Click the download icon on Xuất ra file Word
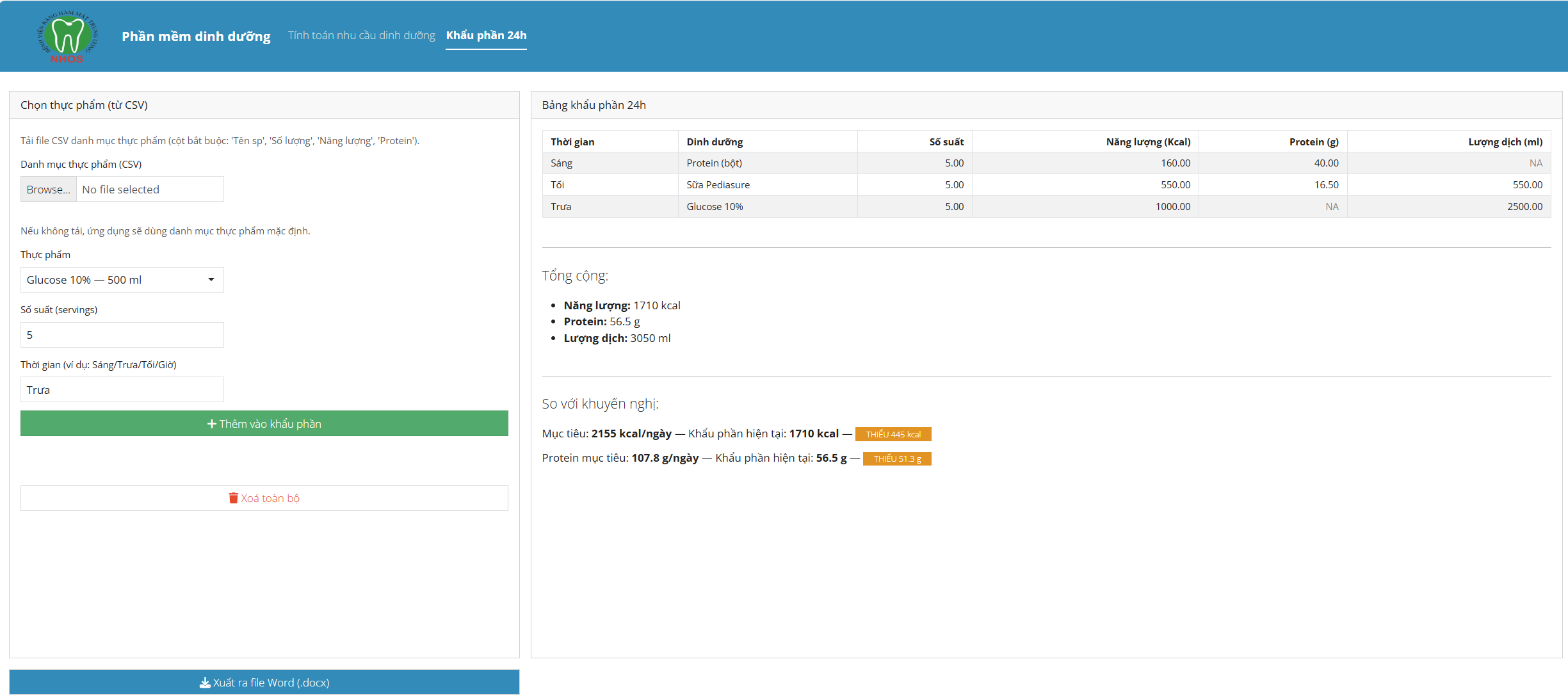The image size is (1568, 698). (205, 683)
